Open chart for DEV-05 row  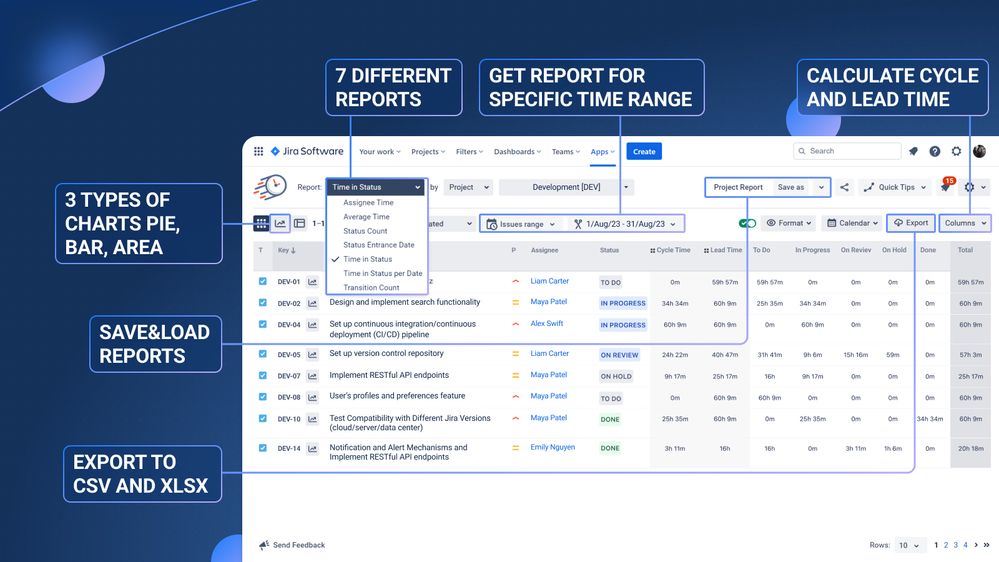click(312, 355)
